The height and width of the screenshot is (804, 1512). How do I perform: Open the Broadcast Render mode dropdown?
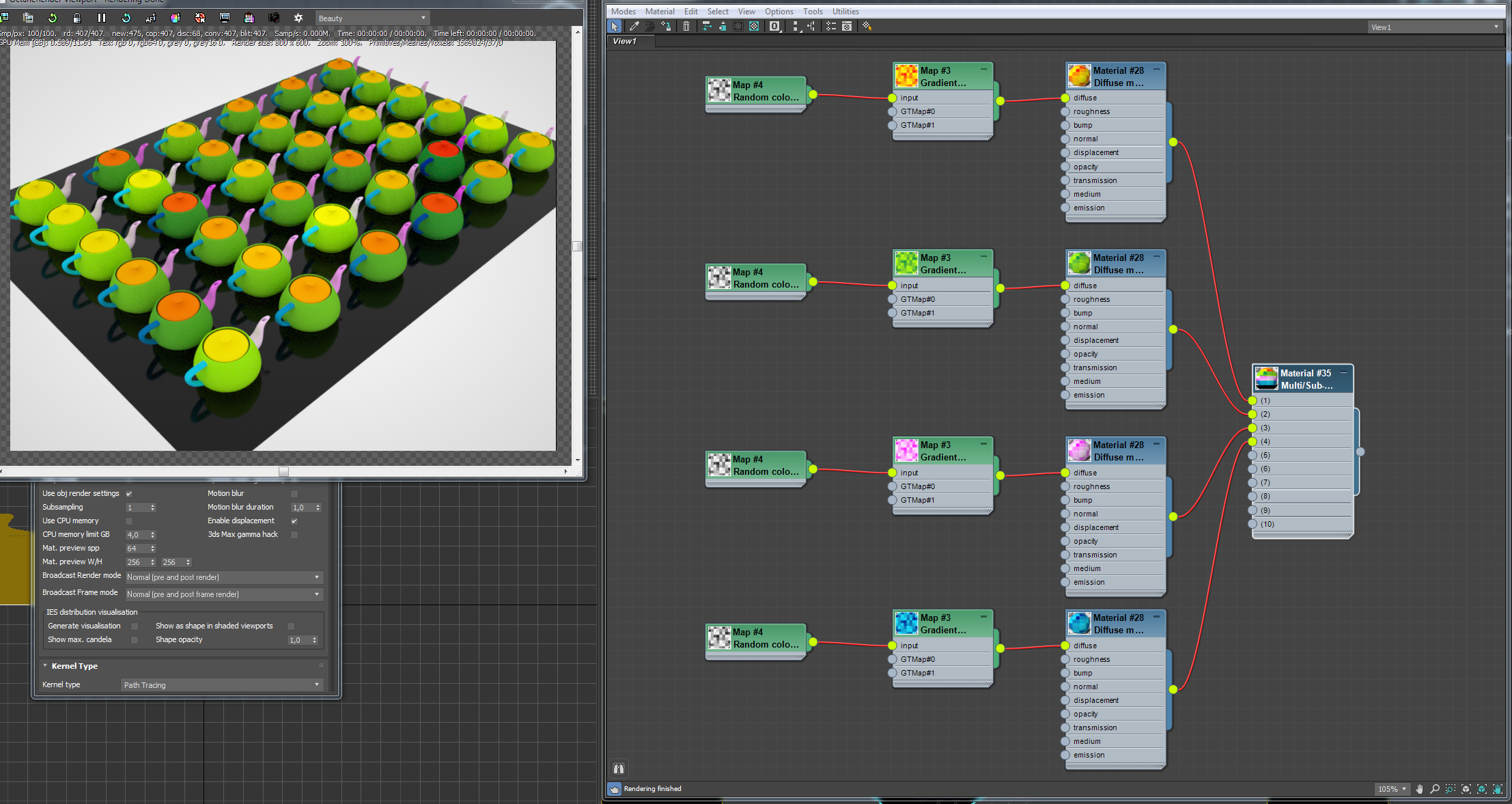223,577
